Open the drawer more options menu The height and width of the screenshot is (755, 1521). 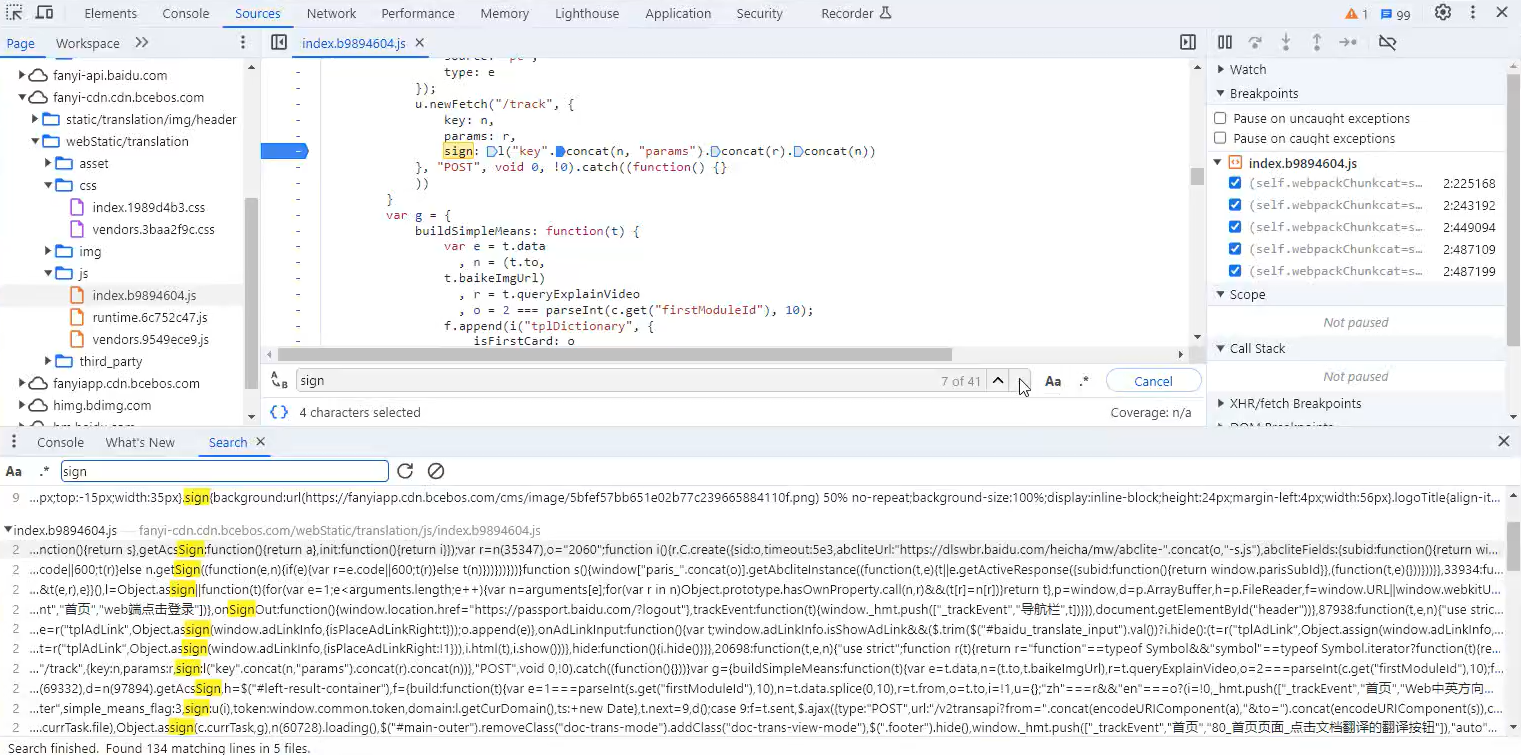tap(15, 442)
